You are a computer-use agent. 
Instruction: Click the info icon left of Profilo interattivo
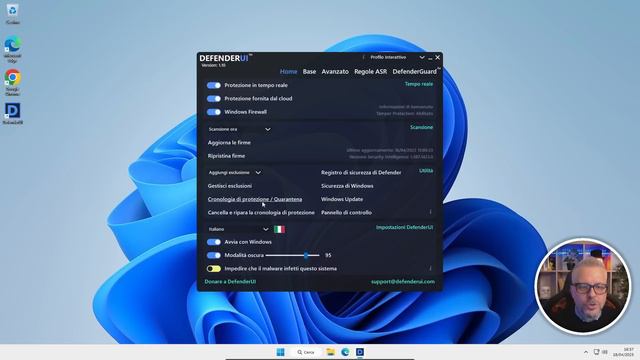coord(363,58)
